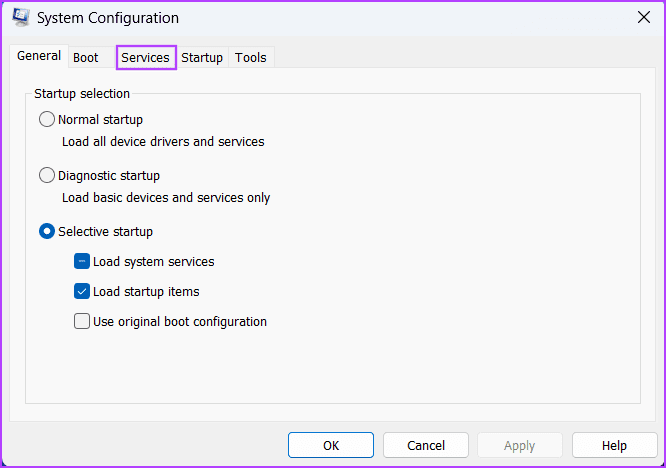Confirm with the OK button

click(x=331, y=445)
